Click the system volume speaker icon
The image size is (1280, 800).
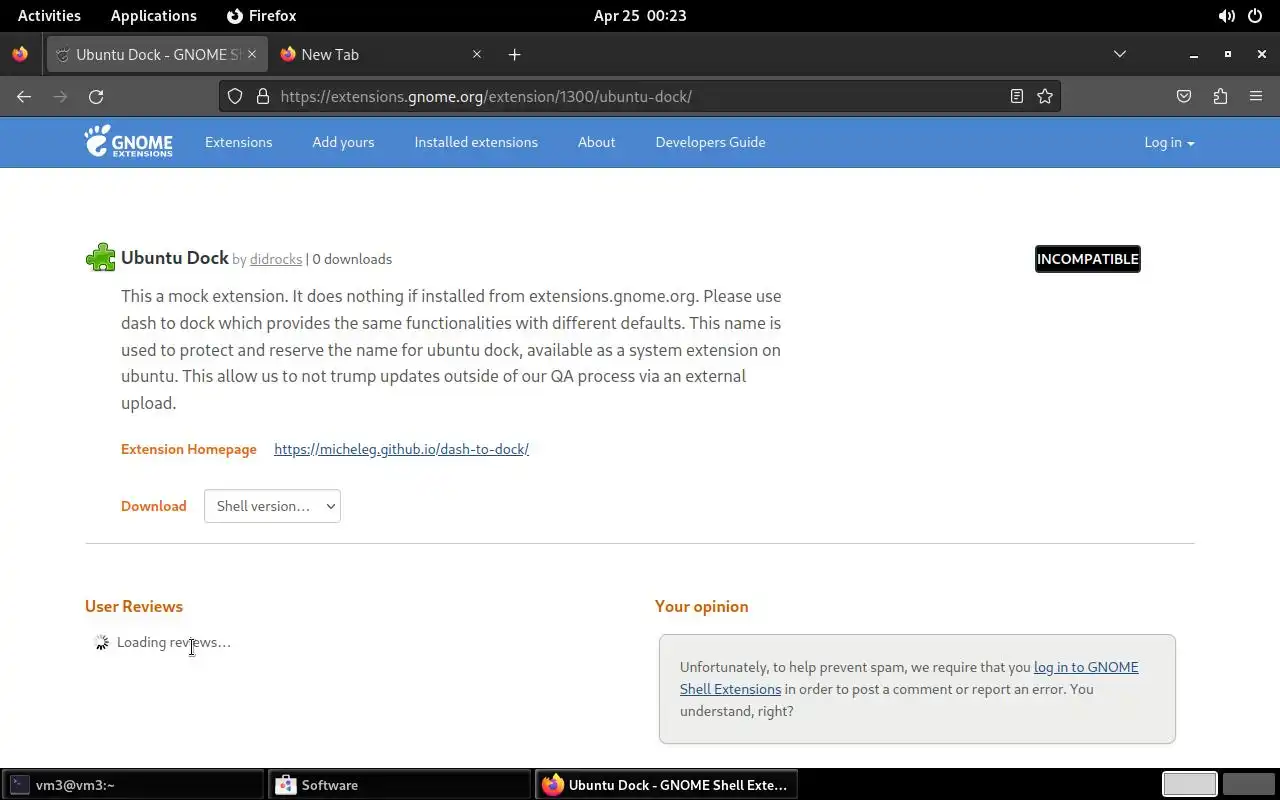1226,16
